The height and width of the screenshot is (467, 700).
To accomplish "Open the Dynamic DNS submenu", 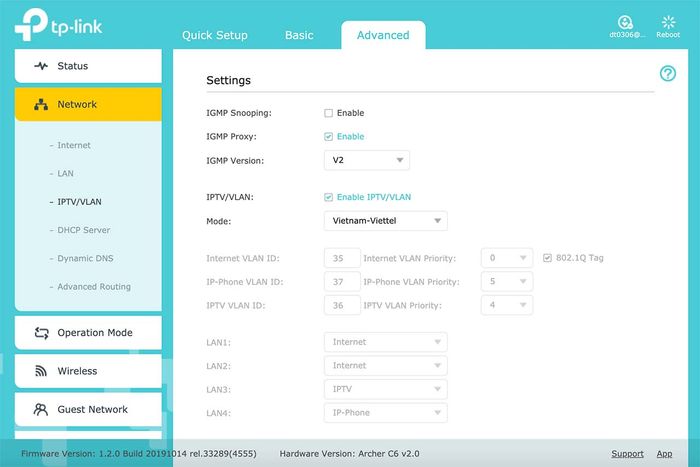I will [85, 259].
